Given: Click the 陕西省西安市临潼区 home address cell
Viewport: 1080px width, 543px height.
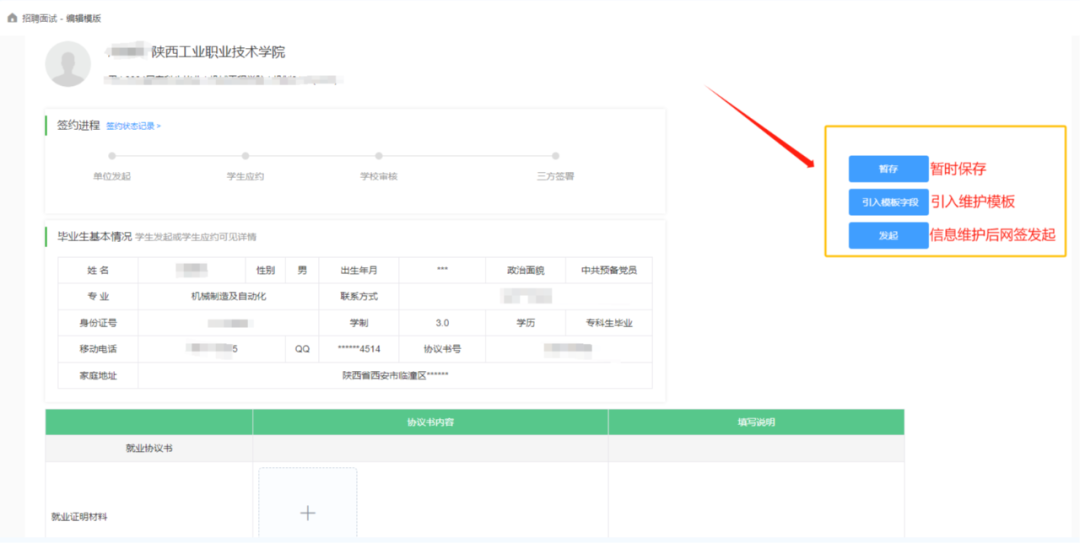Looking at the screenshot, I should coord(395,375).
